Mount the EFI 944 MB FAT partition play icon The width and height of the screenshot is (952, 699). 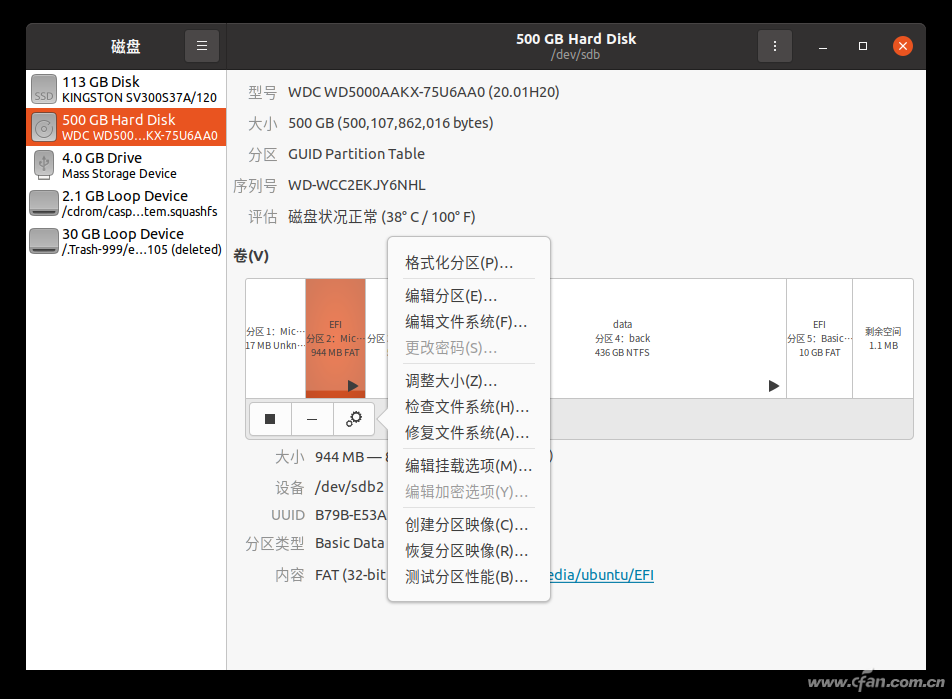(353, 384)
